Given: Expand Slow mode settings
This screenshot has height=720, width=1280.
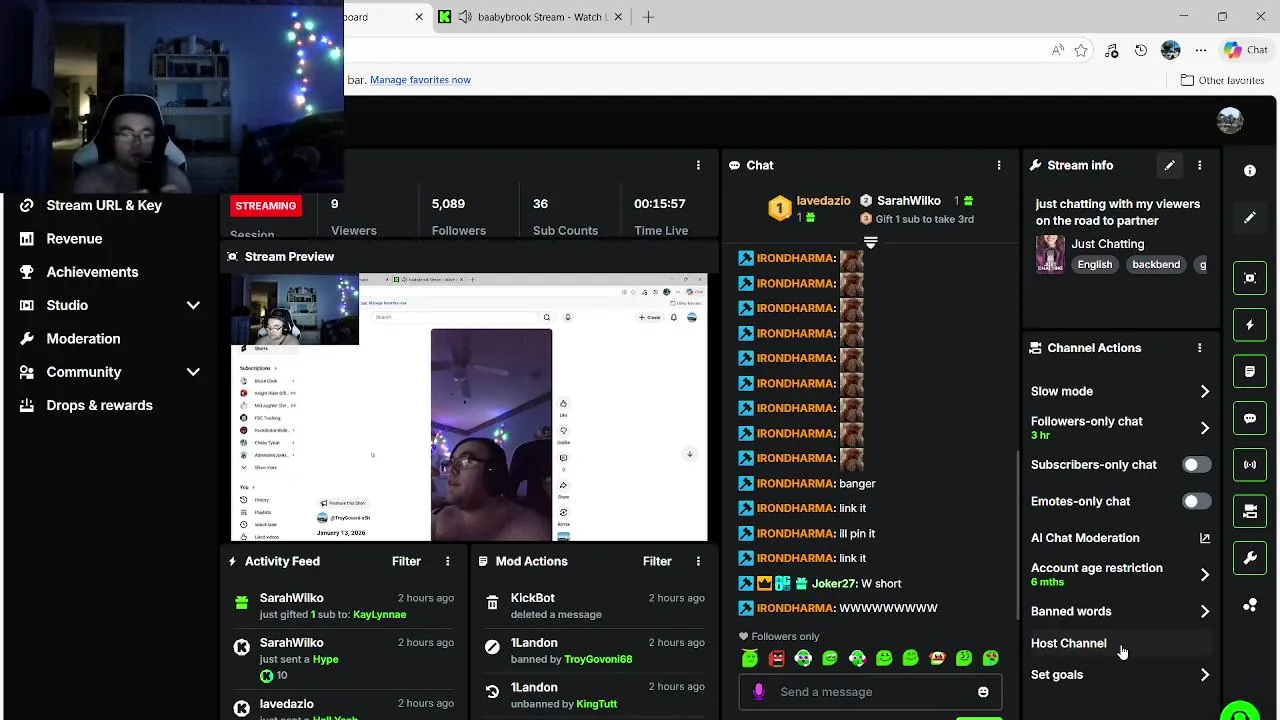Looking at the screenshot, I should pyautogui.click(x=1205, y=392).
